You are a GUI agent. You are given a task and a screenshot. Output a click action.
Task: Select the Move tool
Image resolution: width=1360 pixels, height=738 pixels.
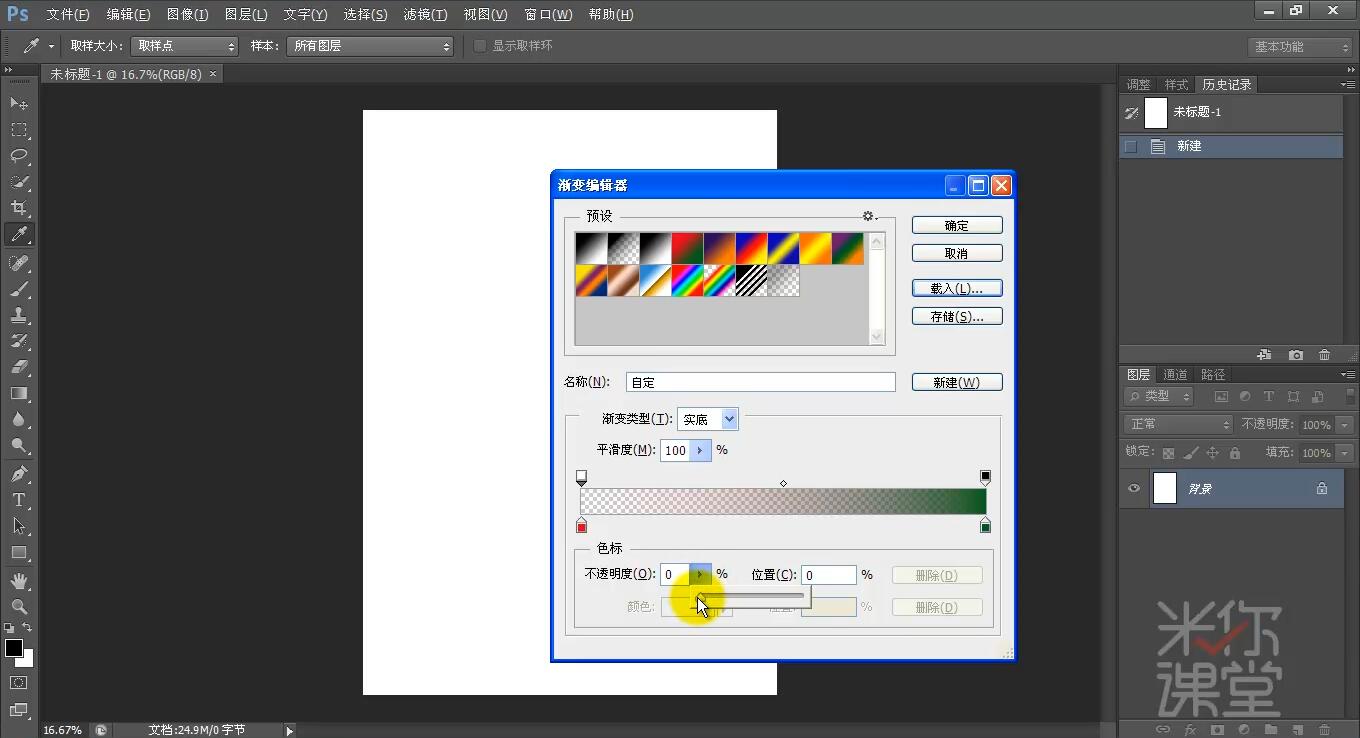coord(18,103)
